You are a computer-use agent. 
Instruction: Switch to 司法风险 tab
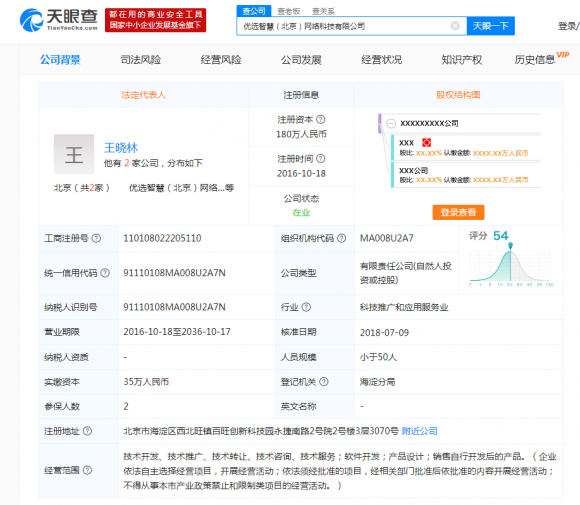141,60
